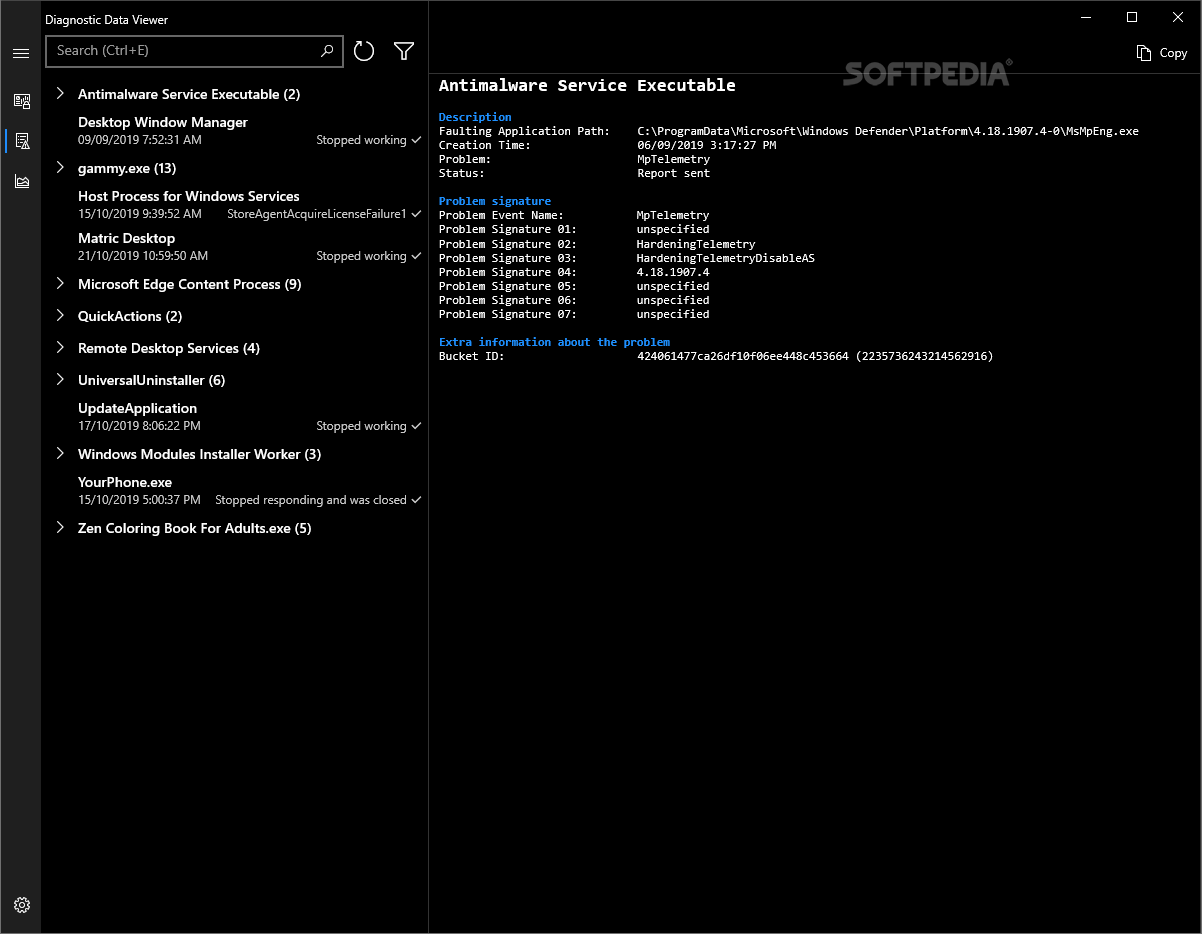Open Settings gear in the sidebar
The width and height of the screenshot is (1202, 934).
[x=22, y=905]
